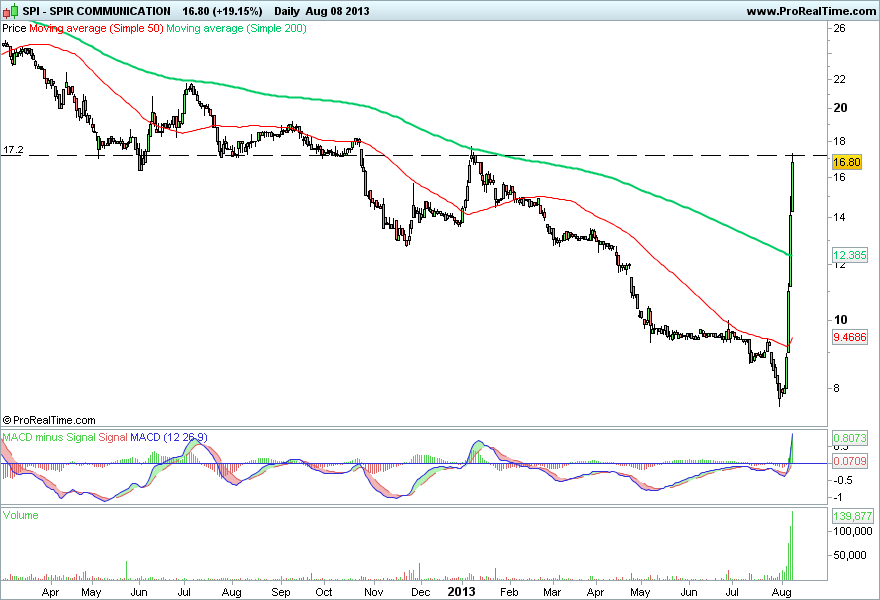
Task: Click the Apr 2013 label before May
Action: coord(595,592)
